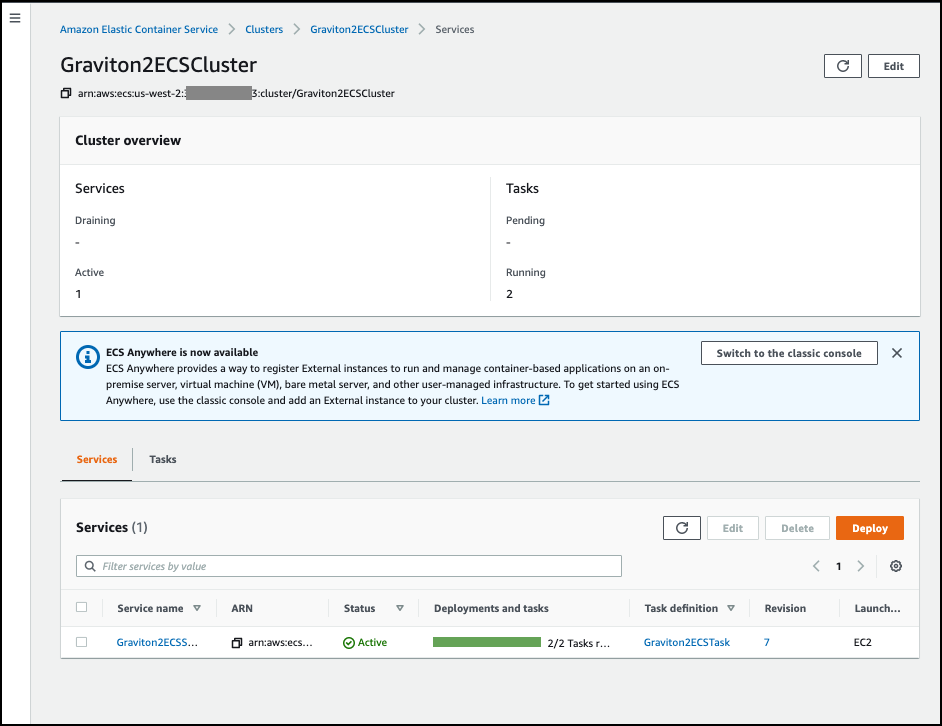Select all services checkbox in header
This screenshot has width=942, height=726.
pyautogui.click(x=82, y=607)
